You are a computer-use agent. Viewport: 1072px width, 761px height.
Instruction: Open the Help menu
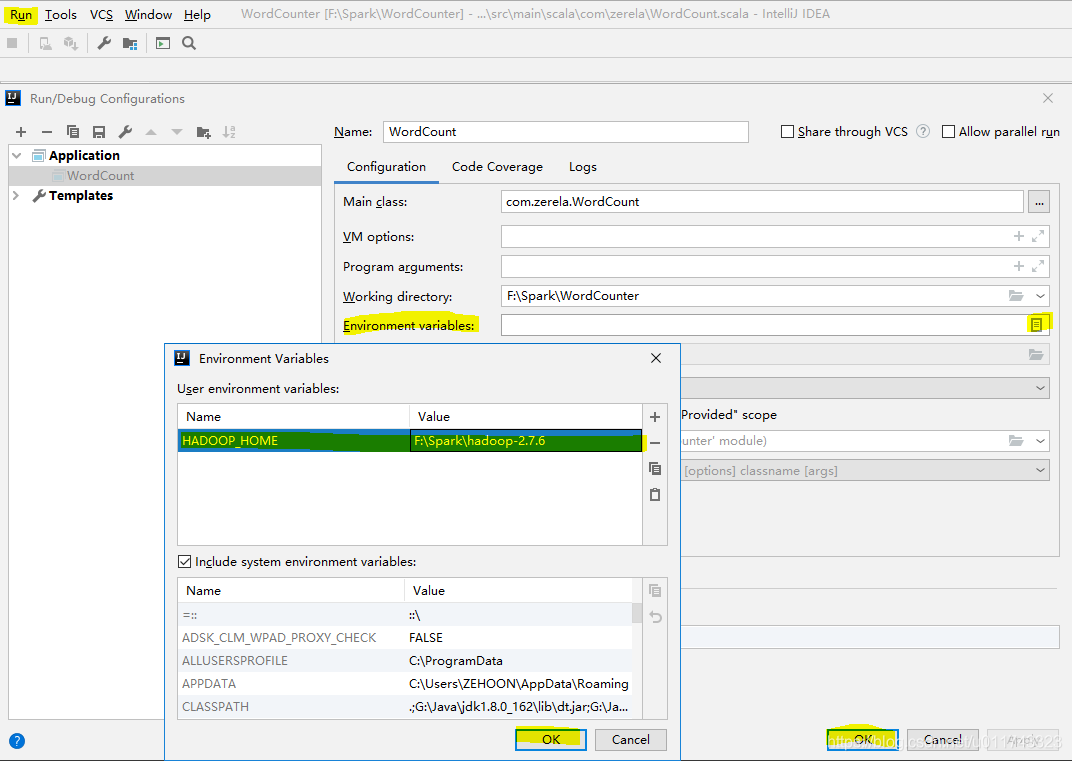click(197, 14)
